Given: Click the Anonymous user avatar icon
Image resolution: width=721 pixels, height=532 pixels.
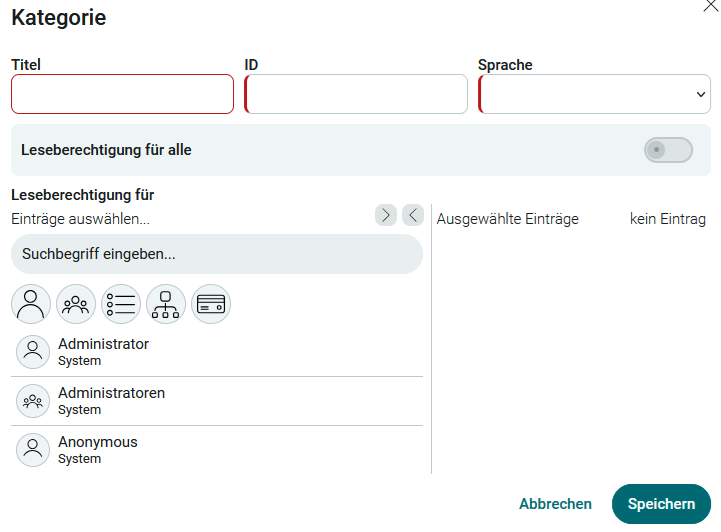Looking at the screenshot, I should [33, 450].
